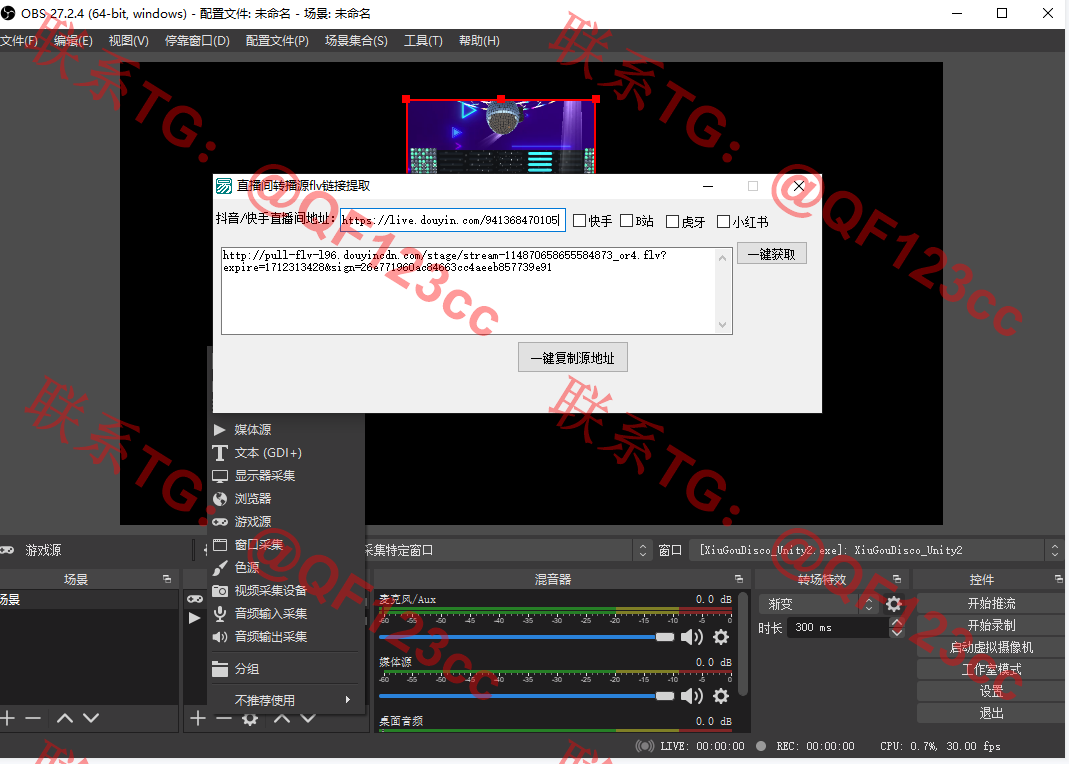The image size is (1069, 764).
Task: Open the Docks (停靠窗口) menu
Action: click(x=197, y=41)
